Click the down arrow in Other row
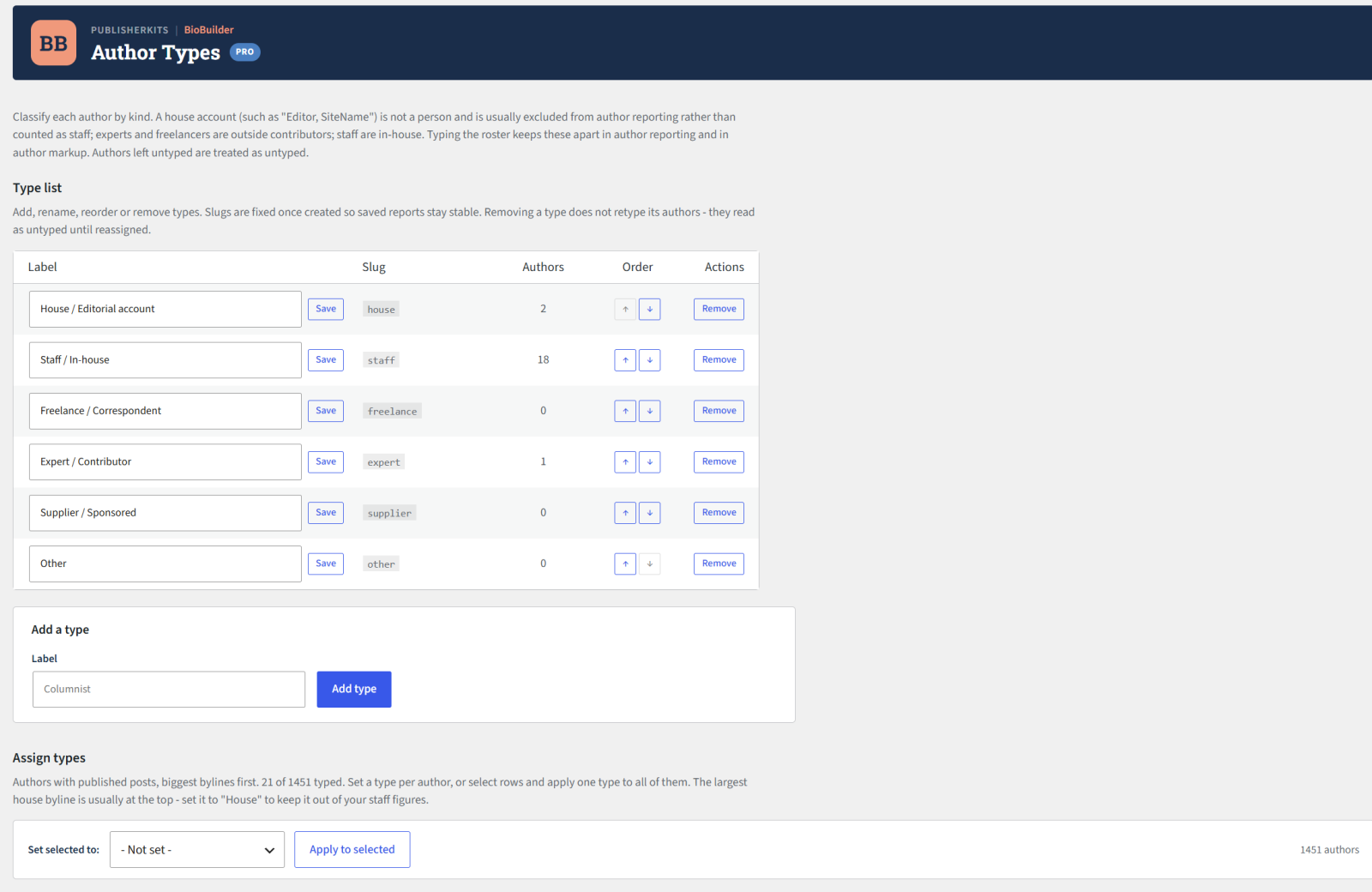This screenshot has height=892, width=1372. [x=650, y=564]
